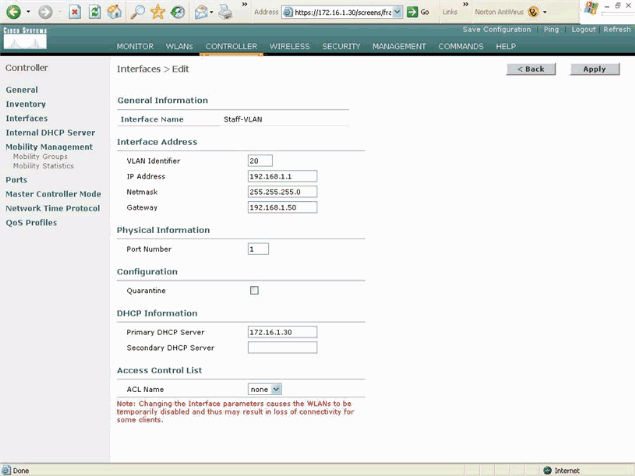The image size is (635, 476).
Task: Open the MANAGEMENT menu tab
Action: point(399,46)
